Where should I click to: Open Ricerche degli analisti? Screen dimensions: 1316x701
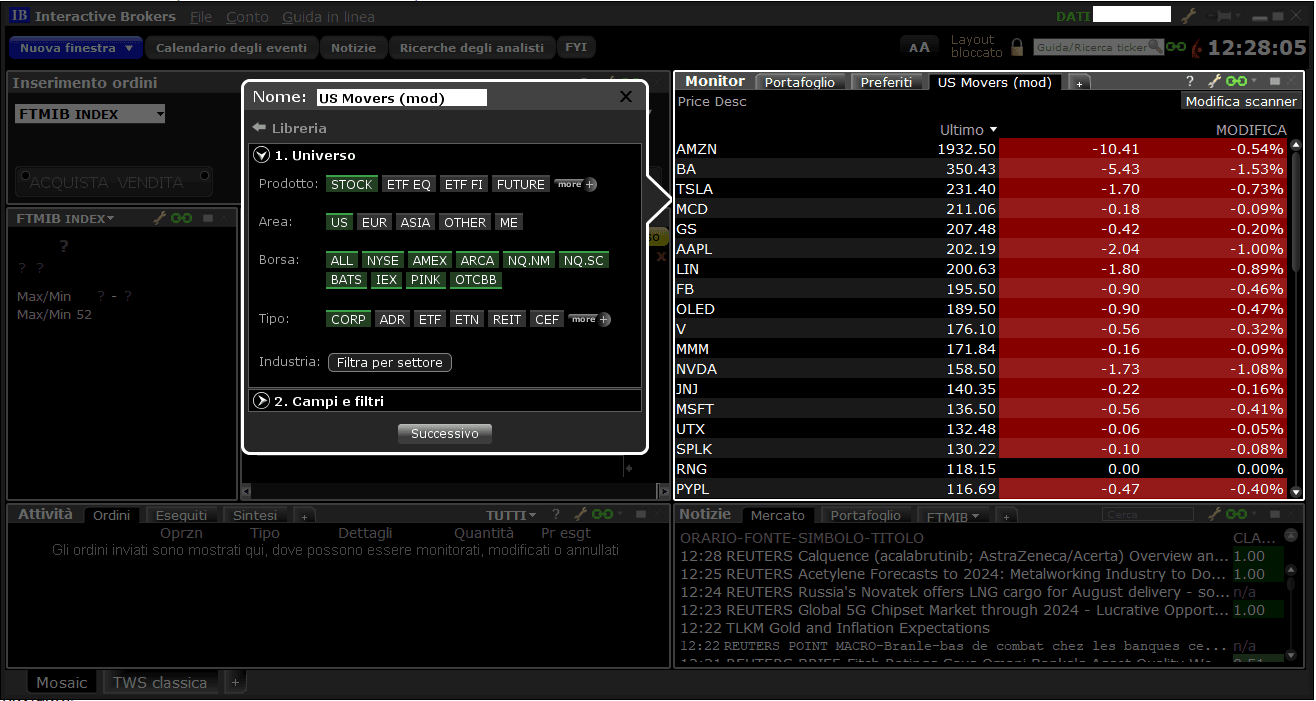(x=472, y=48)
